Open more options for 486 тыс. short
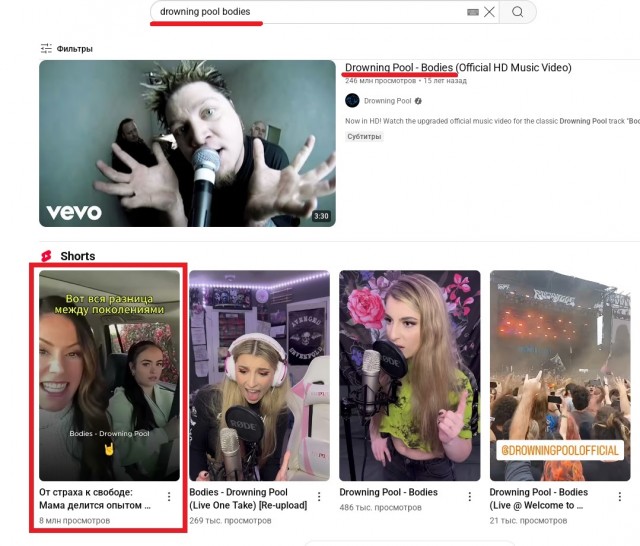Screen dimensions: 640x546 [x=470, y=496]
